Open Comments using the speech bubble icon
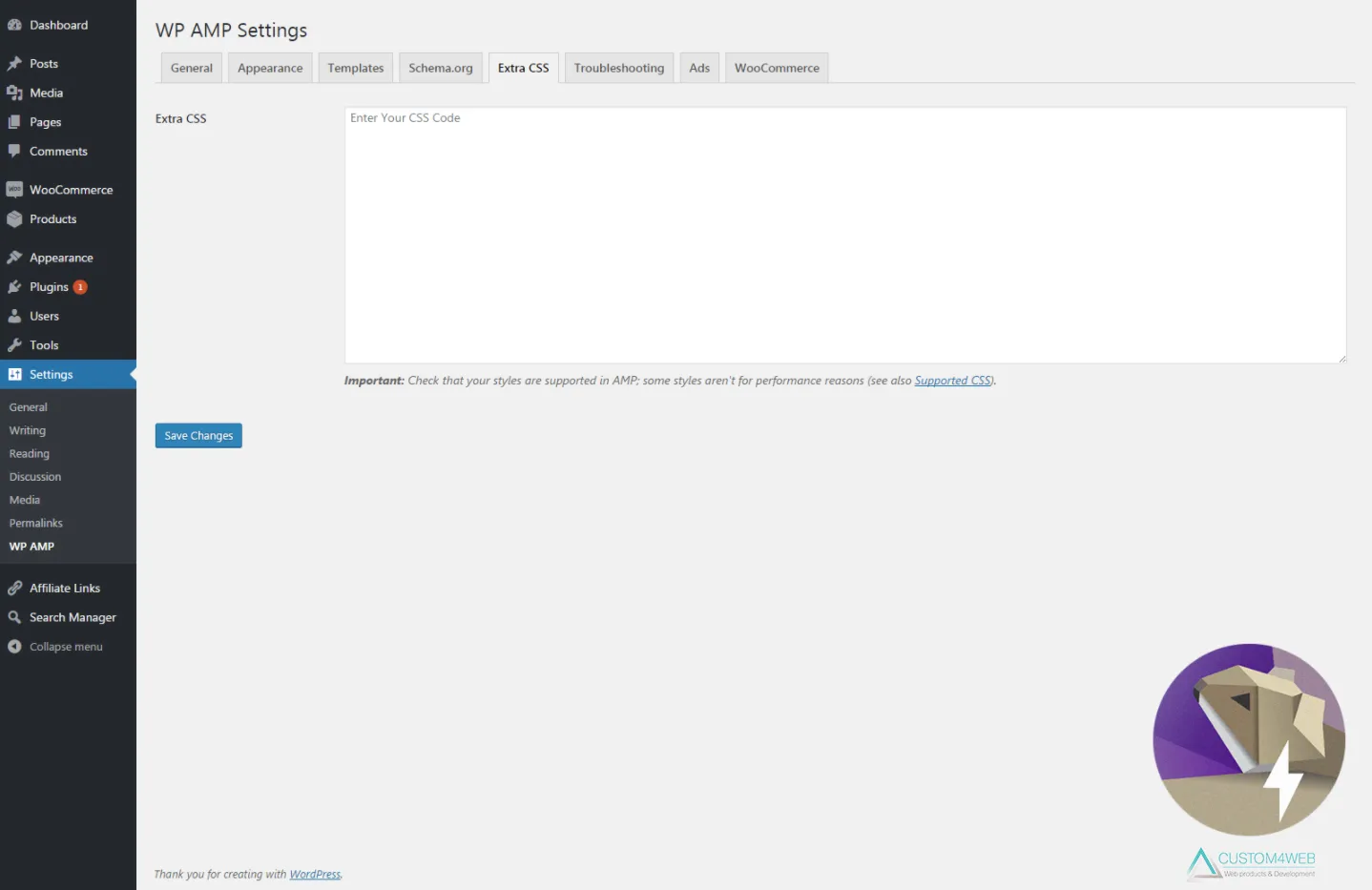The height and width of the screenshot is (890, 1372). pos(15,151)
